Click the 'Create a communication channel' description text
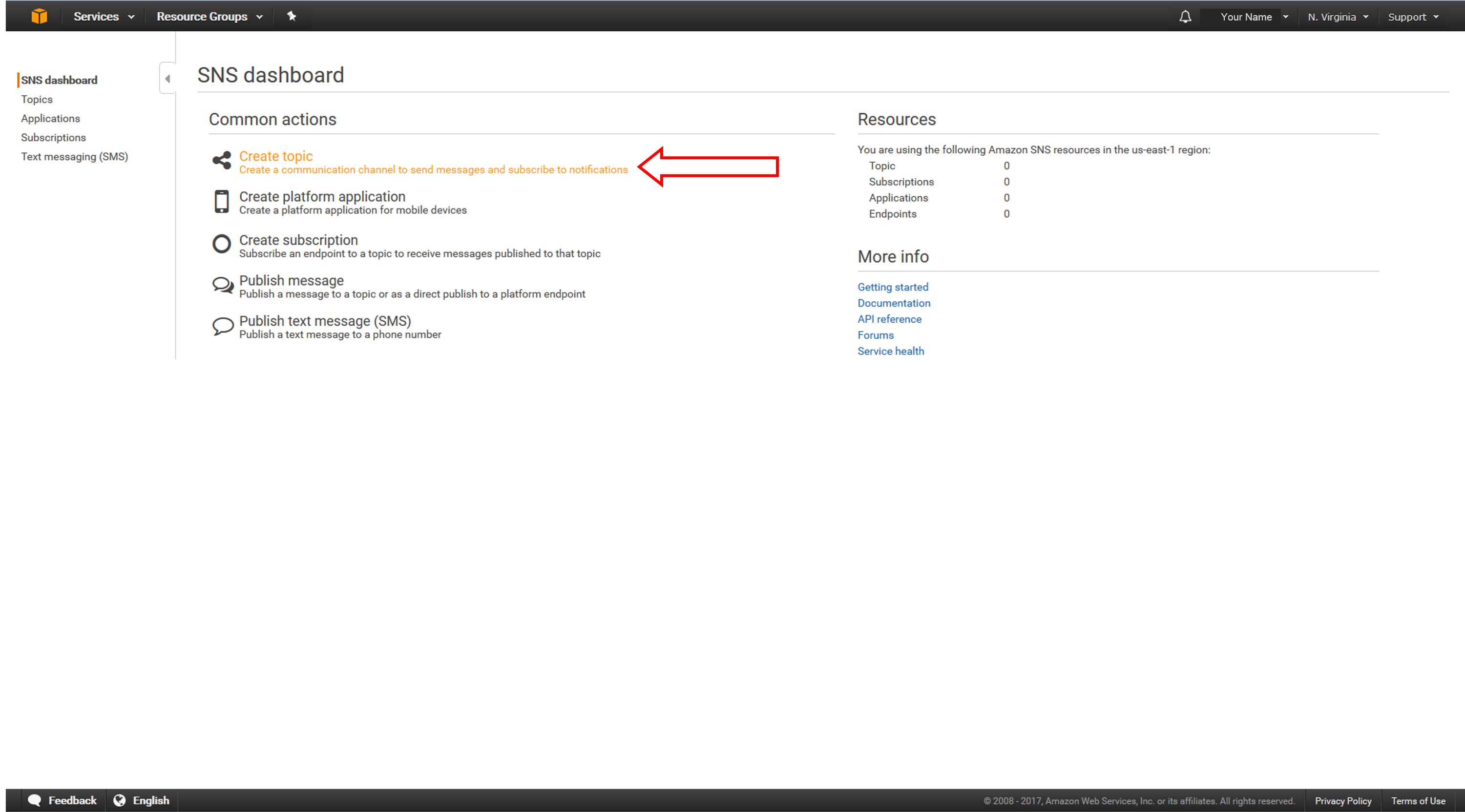Screen dimensions: 1465x812 pos(433,169)
